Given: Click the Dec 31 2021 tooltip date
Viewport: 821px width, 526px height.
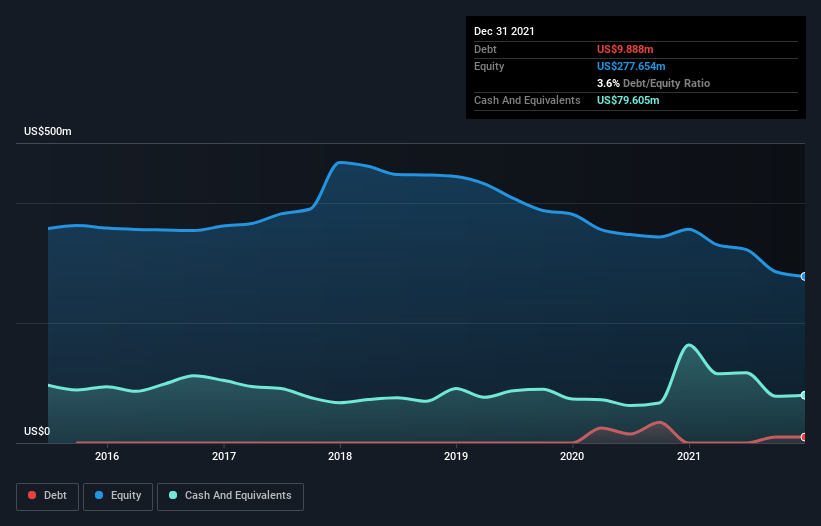Looking at the screenshot, I should 504,31.
